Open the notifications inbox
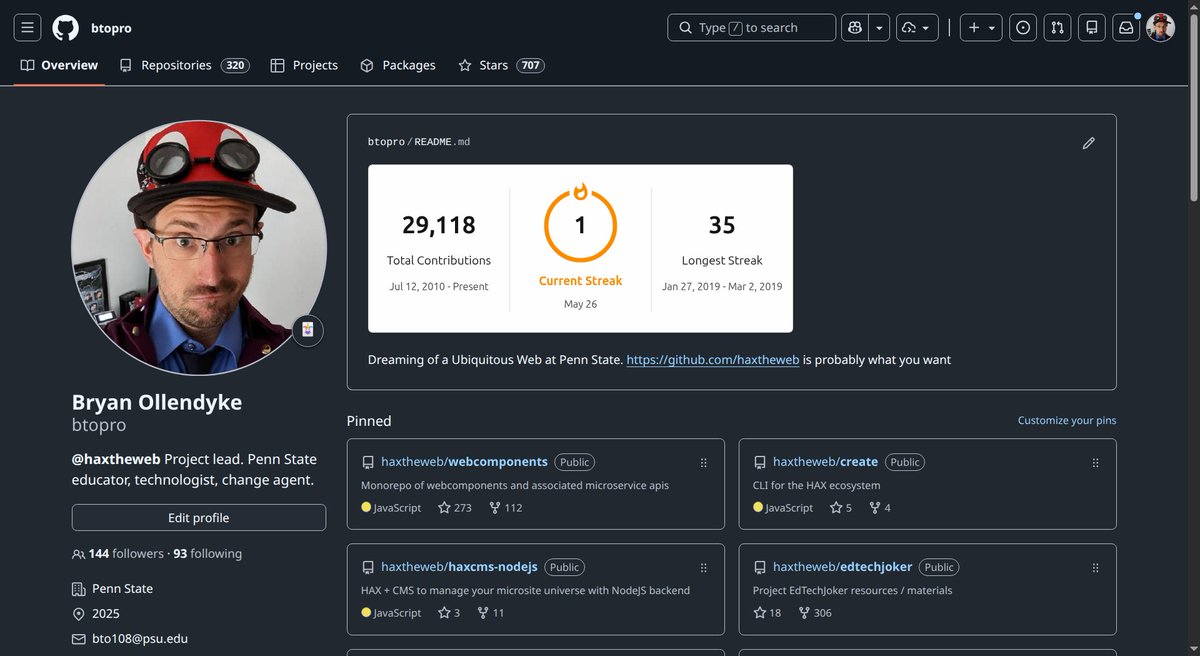1200x656 pixels. (x=1126, y=28)
